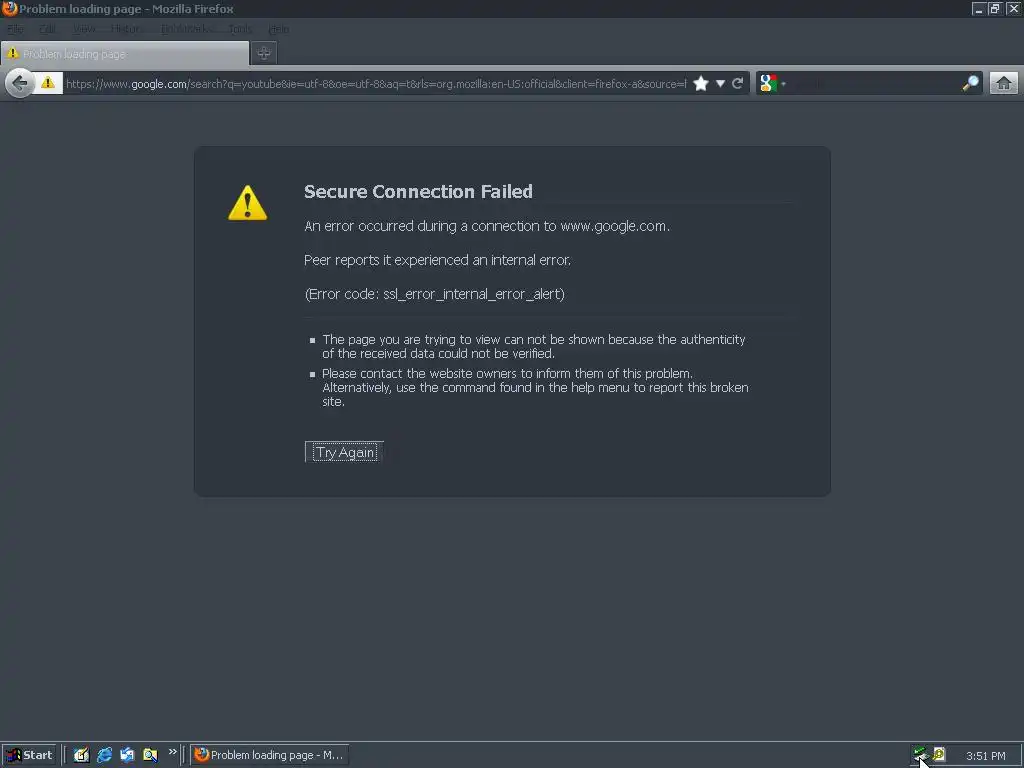Click the warning site identity icon in address bar

48,83
